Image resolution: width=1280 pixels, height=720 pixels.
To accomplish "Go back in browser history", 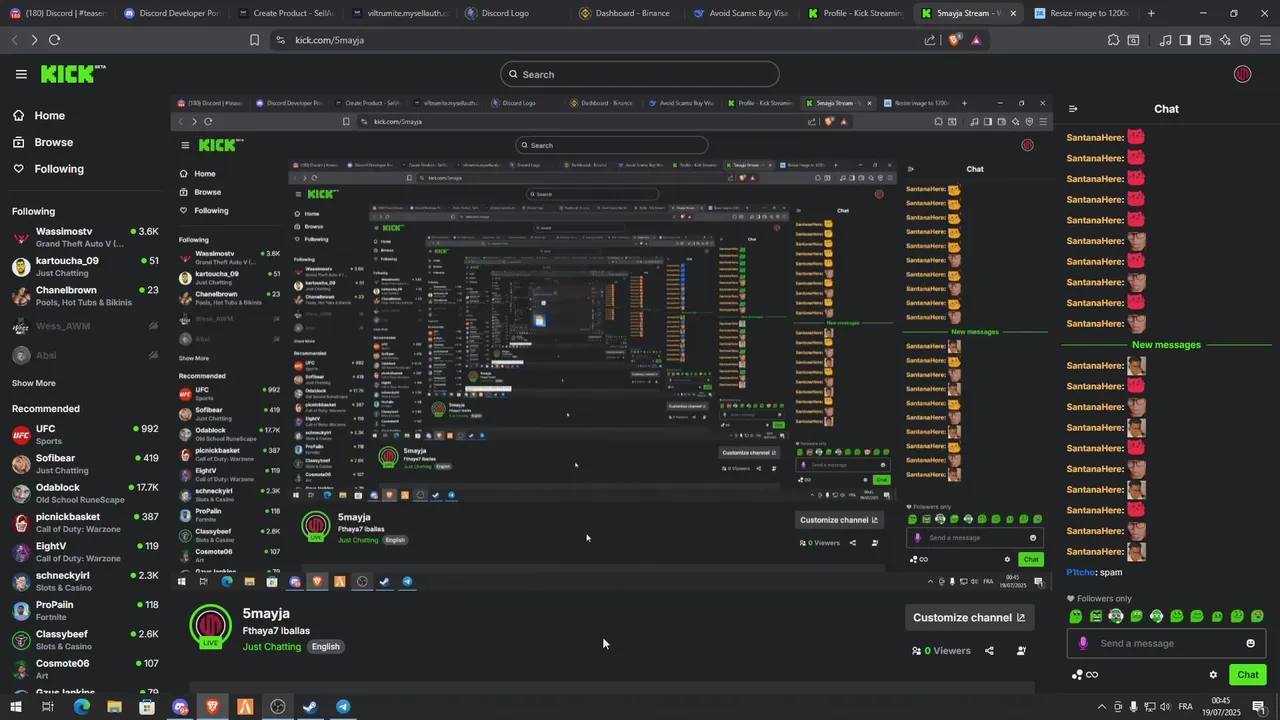I will coord(14,40).
